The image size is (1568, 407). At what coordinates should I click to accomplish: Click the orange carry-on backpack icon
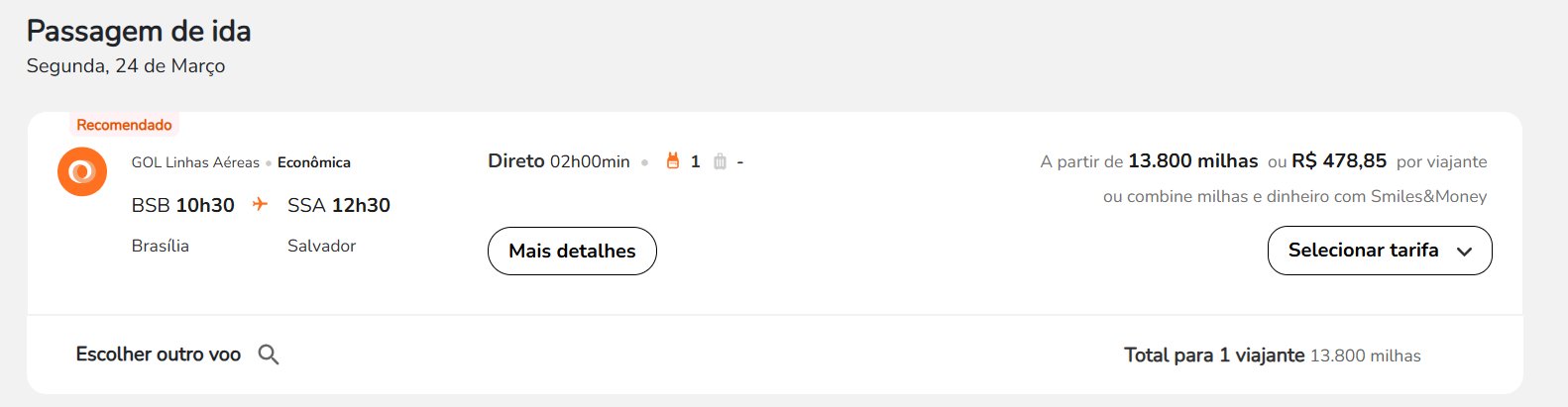coord(672,160)
